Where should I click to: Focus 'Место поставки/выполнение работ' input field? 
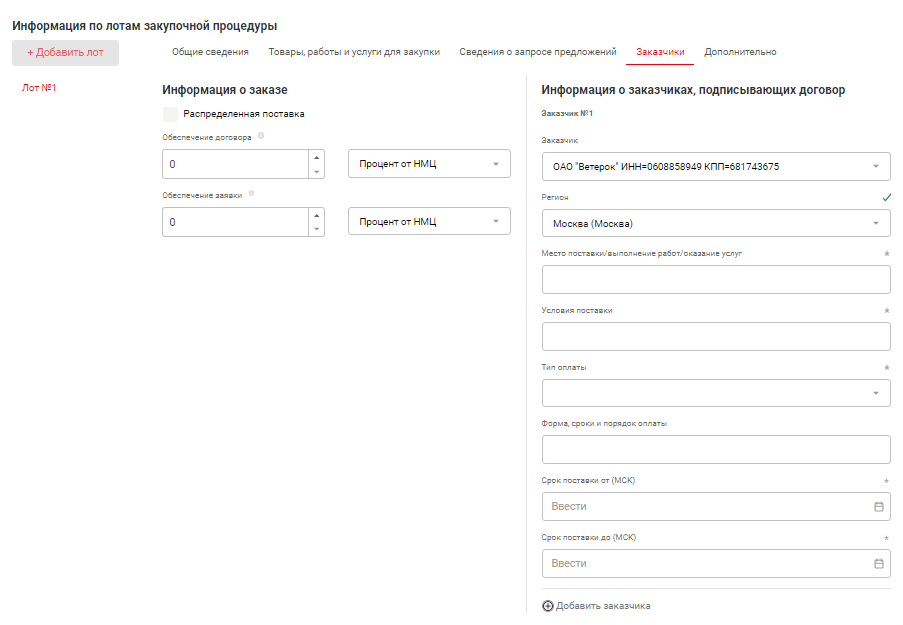coord(715,280)
